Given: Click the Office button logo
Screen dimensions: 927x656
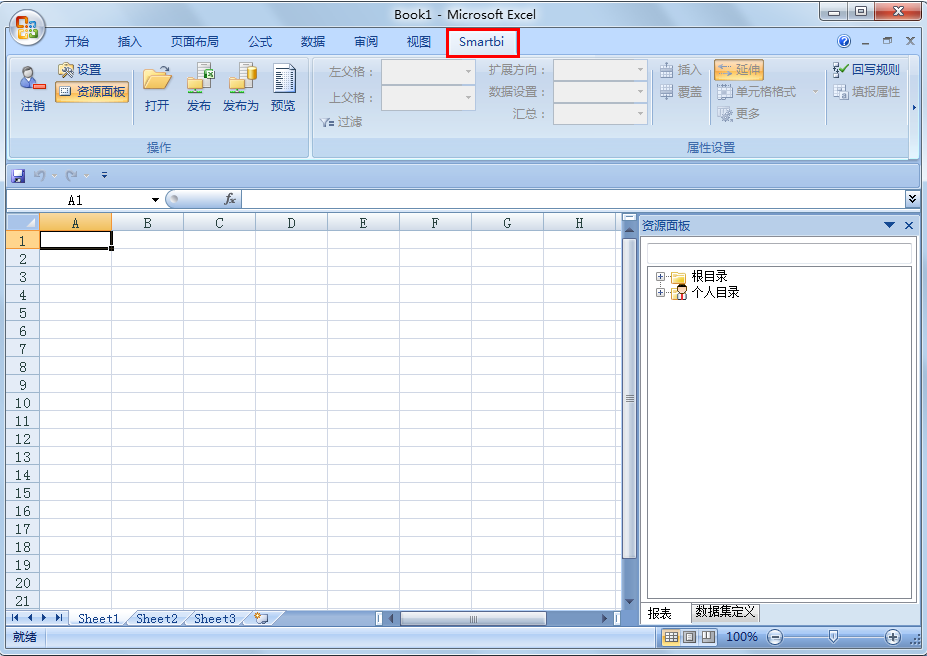Looking at the screenshot, I should (27, 28).
